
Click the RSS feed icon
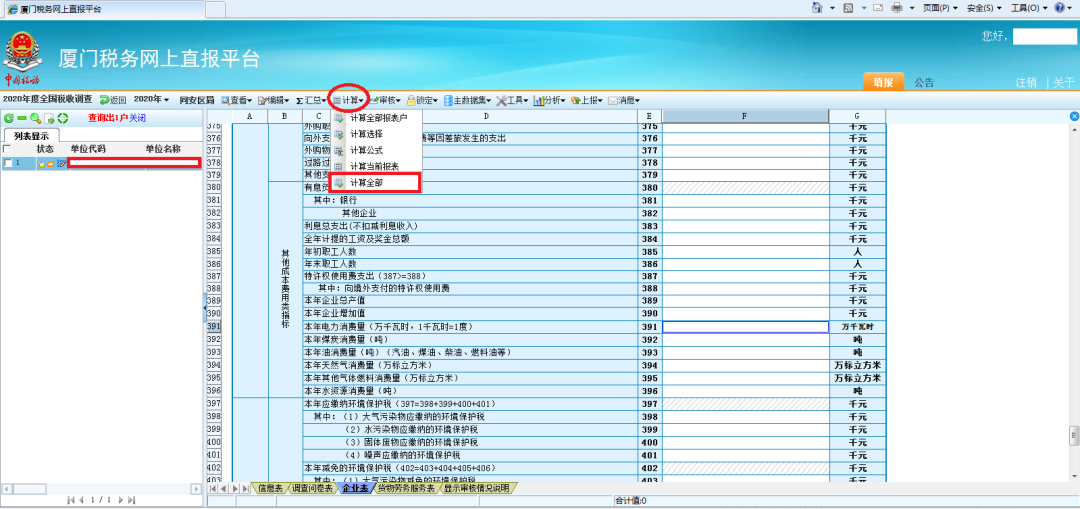pyautogui.click(x=849, y=8)
